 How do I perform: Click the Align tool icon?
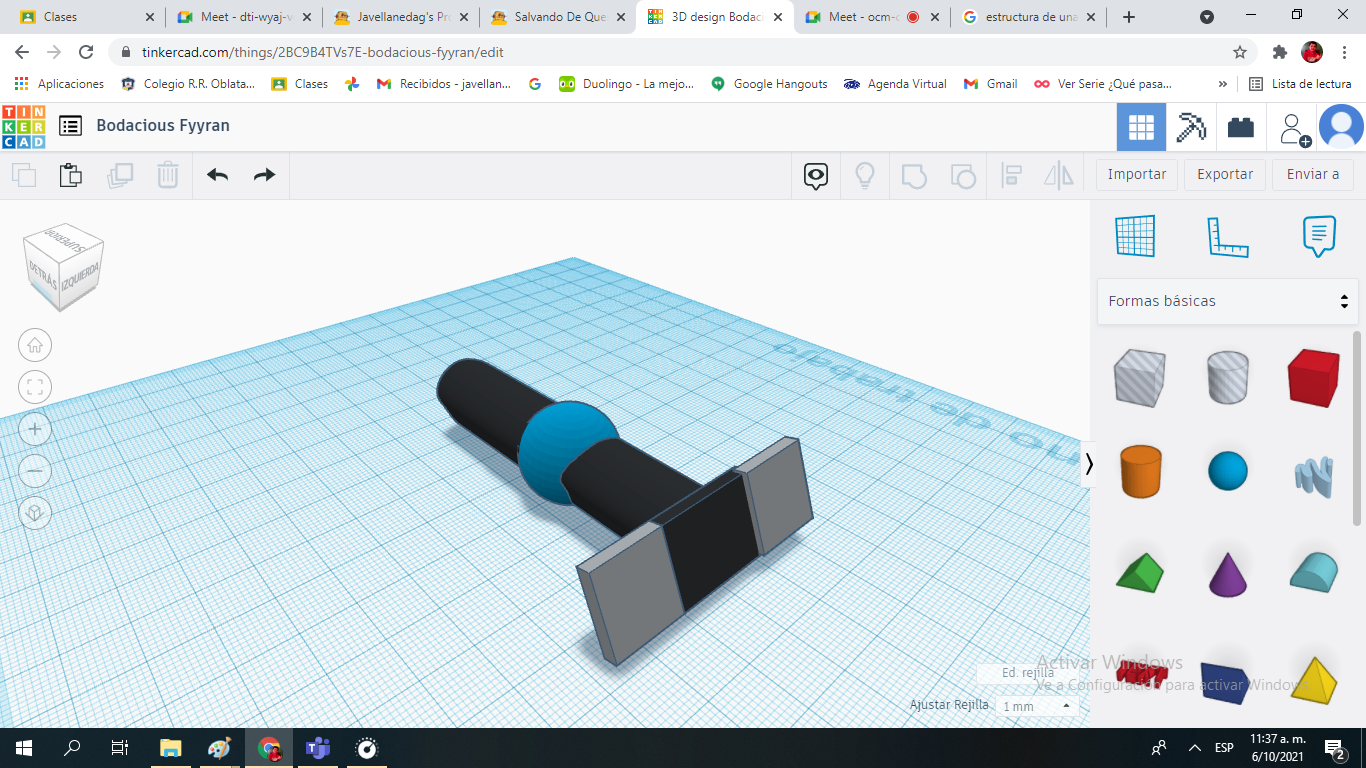point(1011,177)
